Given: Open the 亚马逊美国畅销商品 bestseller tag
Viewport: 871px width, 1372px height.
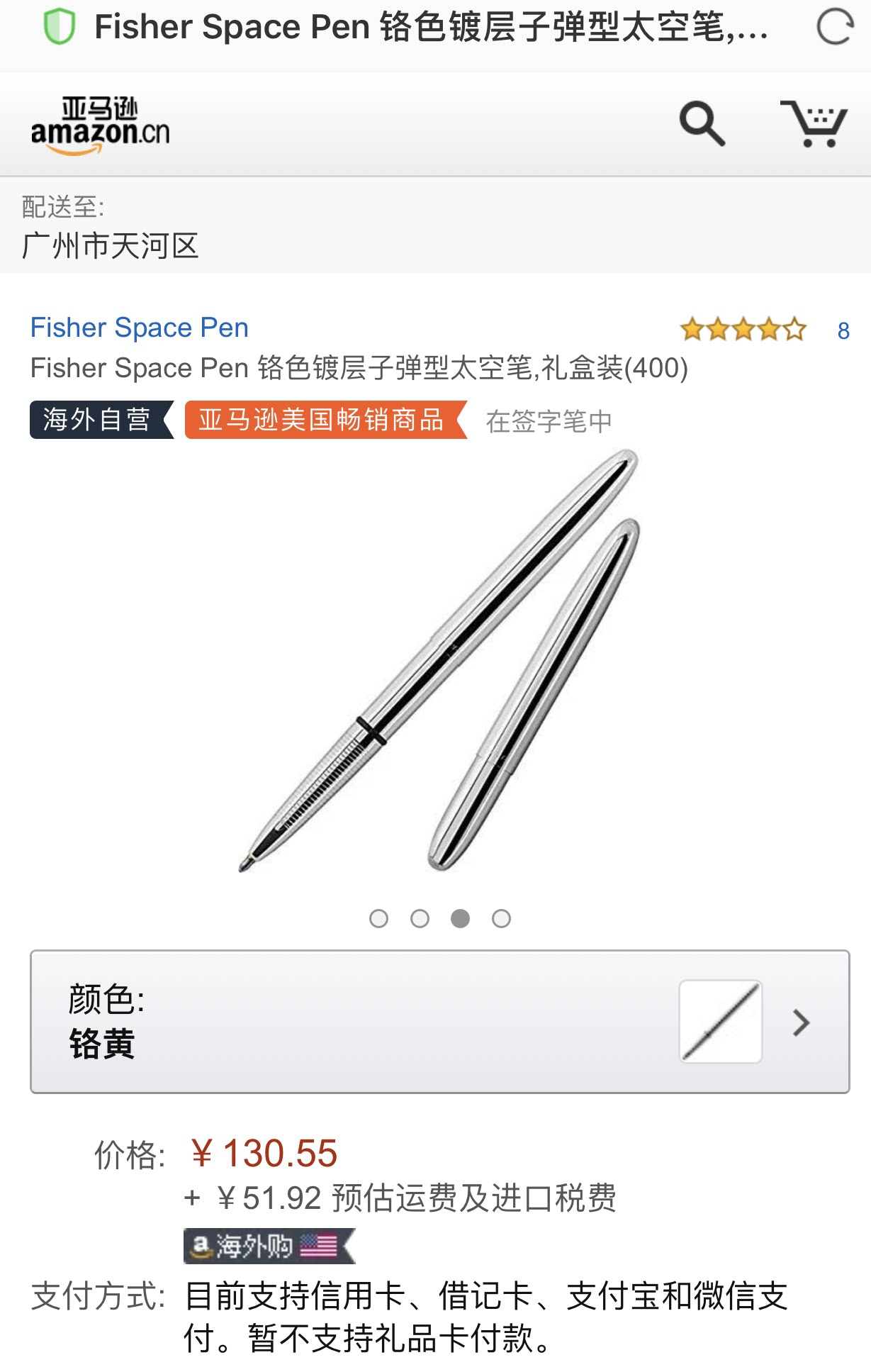Looking at the screenshot, I should pyautogui.click(x=325, y=420).
